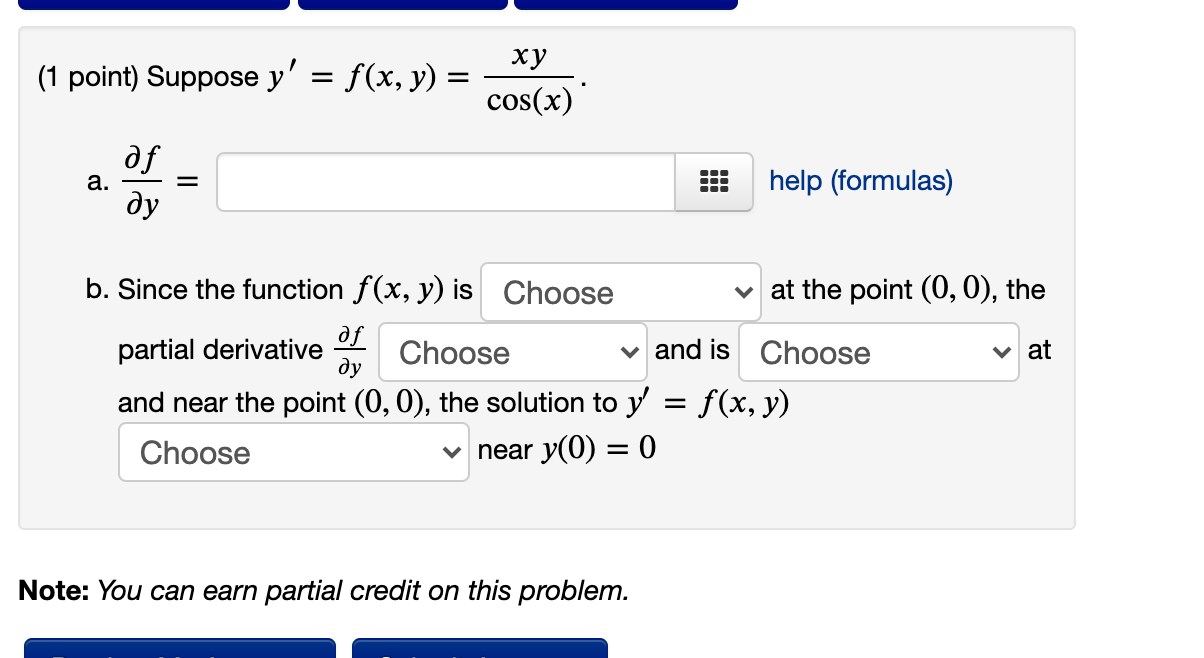The height and width of the screenshot is (658, 1204).
Task: Click the rightmost top navigation button
Action: tap(626, 3)
